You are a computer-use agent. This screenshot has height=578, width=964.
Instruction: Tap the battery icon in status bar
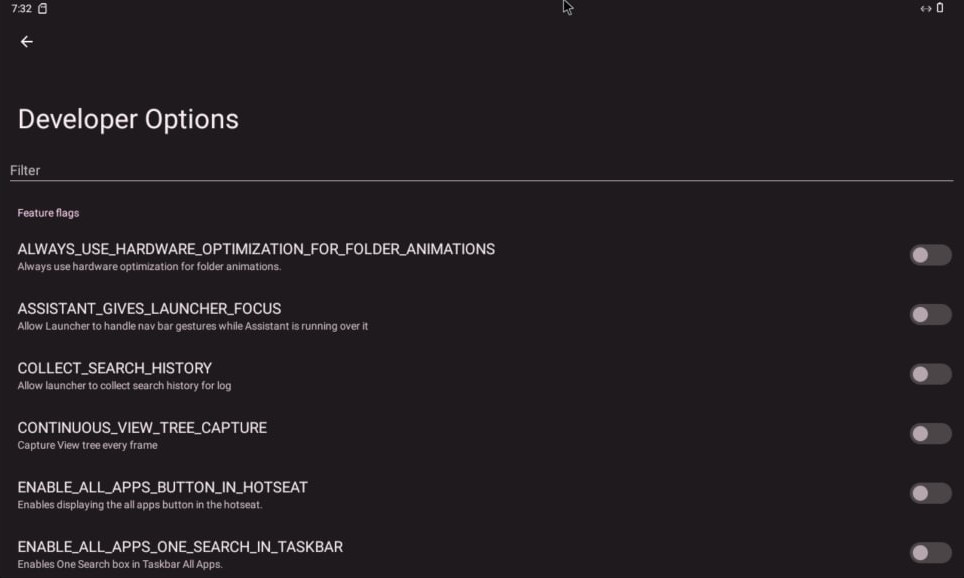click(x=940, y=8)
